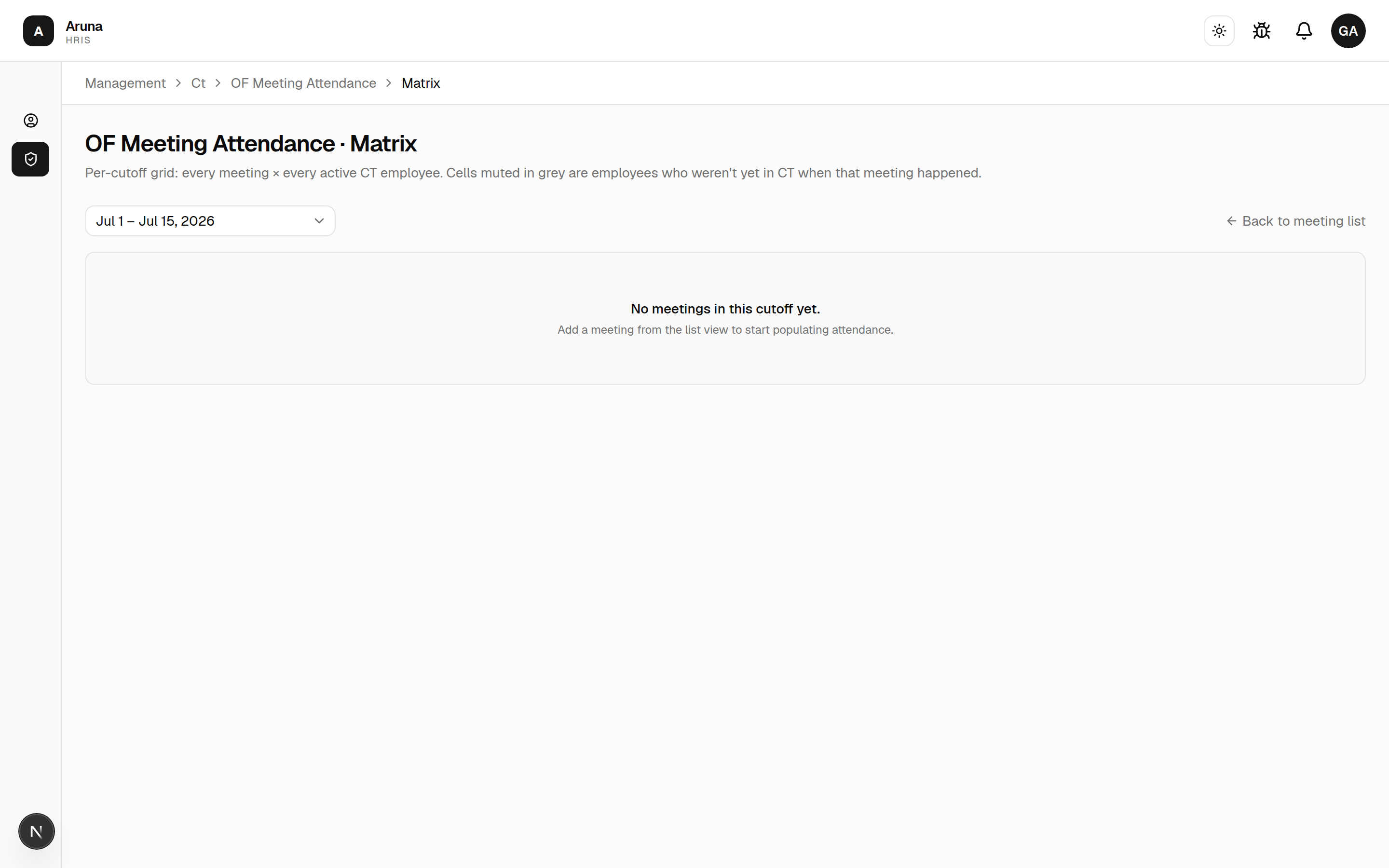Image resolution: width=1389 pixels, height=868 pixels.
Task: Open the profile icon in sidebar
Action: click(x=30, y=121)
